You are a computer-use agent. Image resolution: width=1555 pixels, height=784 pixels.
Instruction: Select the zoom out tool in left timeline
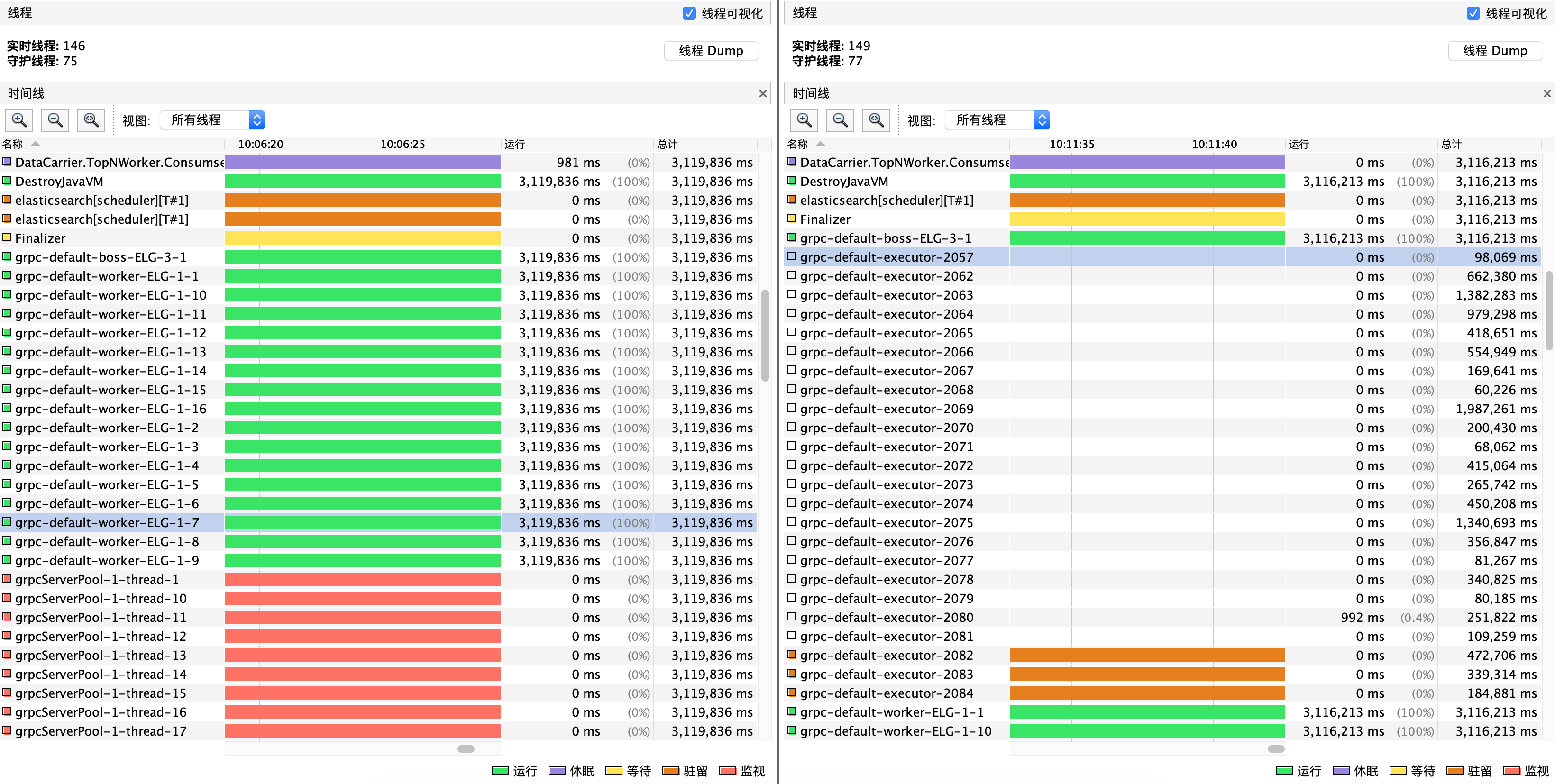(x=55, y=119)
